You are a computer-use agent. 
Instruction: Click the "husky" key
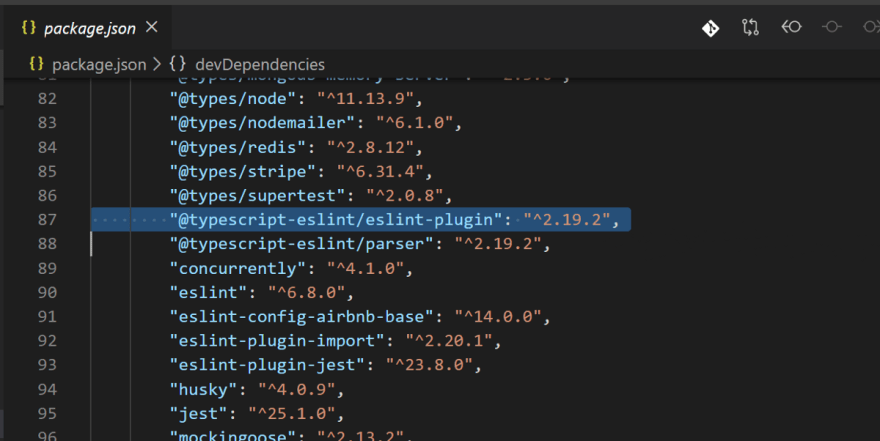pyautogui.click(x=203, y=389)
